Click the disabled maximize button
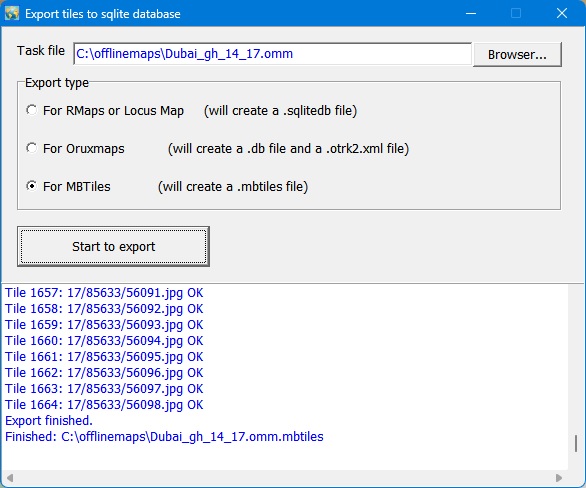Screen dimensions: 586x488 click(516, 13)
